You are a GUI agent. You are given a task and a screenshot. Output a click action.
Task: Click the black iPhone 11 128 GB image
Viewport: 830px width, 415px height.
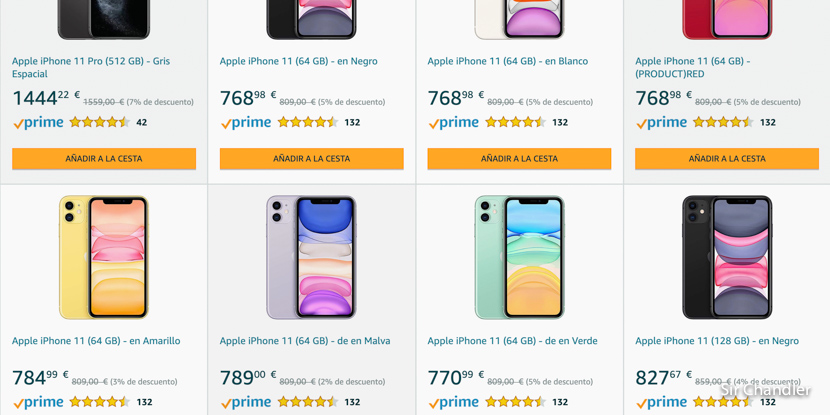(727, 257)
